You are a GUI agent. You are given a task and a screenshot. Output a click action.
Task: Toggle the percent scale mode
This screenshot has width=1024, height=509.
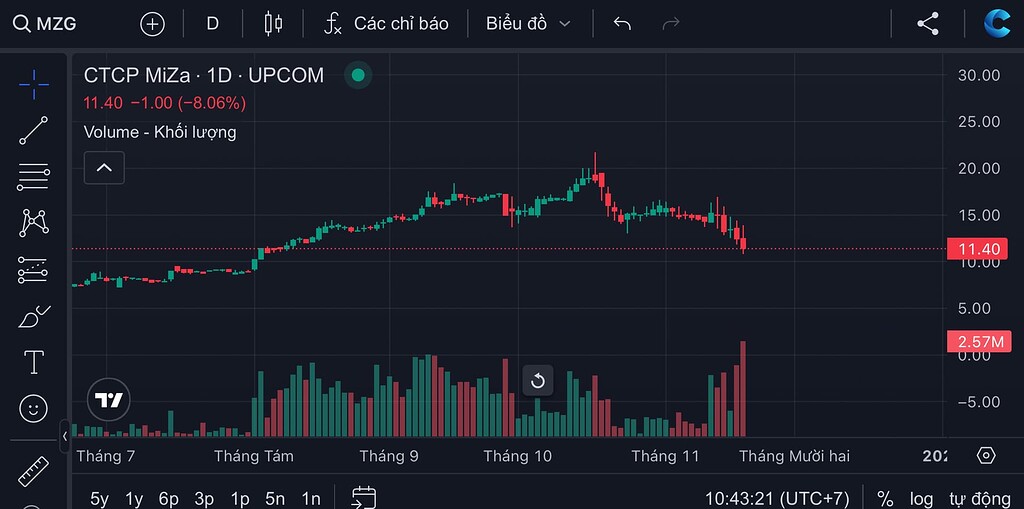[x=885, y=498]
